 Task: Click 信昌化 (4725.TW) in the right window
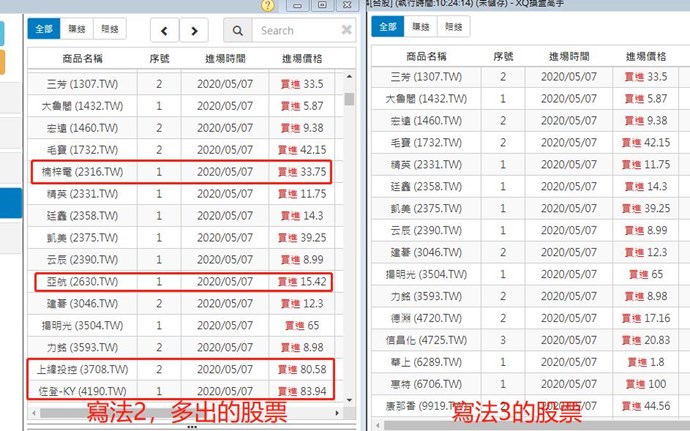tap(426, 340)
